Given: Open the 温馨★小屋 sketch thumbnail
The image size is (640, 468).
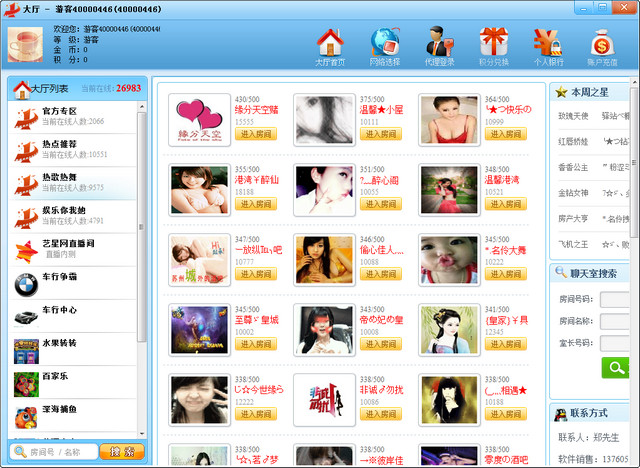Looking at the screenshot, I should pyautogui.click(x=324, y=120).
